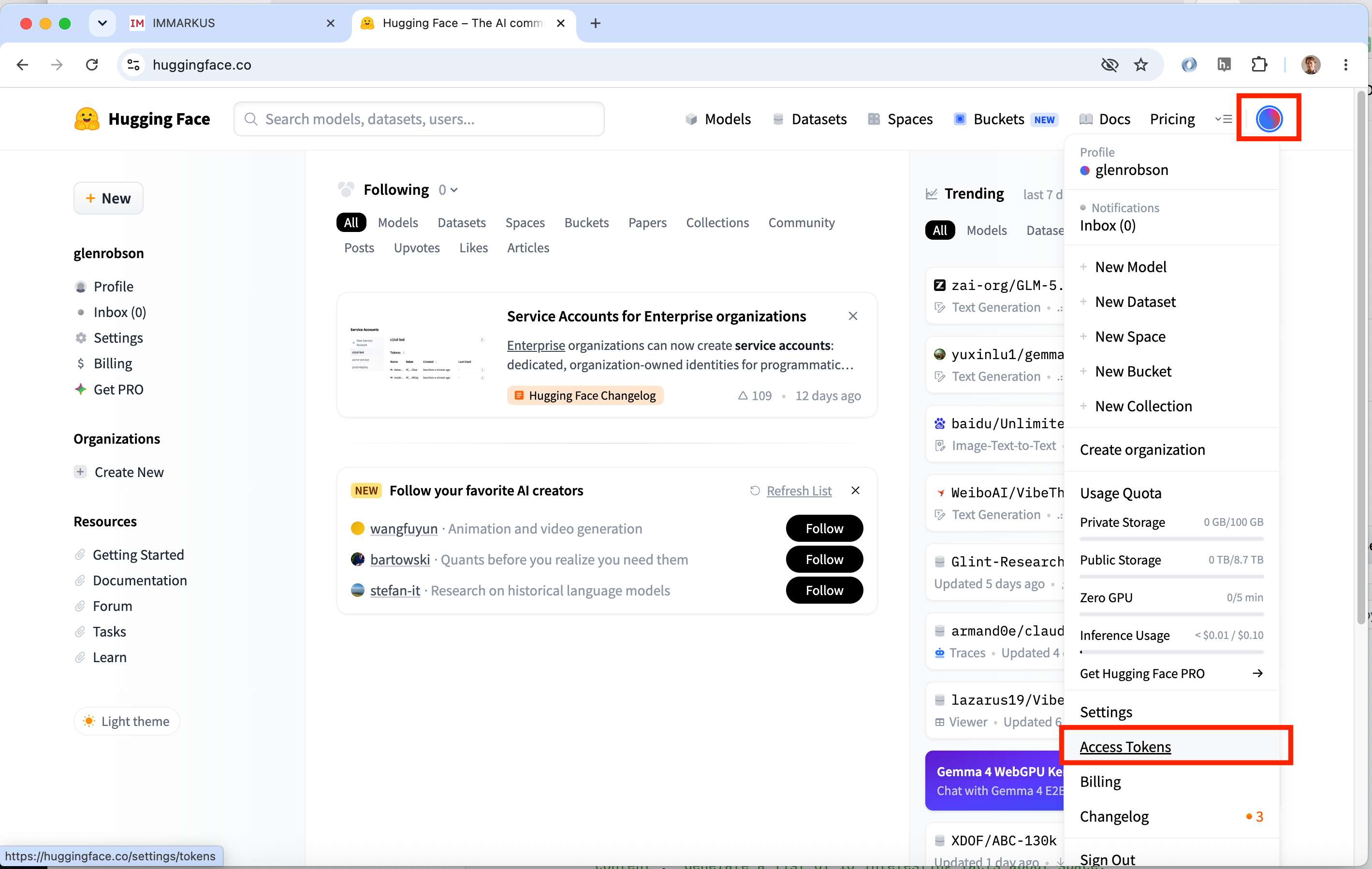Screen dimensions: 1372x869
Task: Open the user avatar menu in the navbar
Action: (1269, 118)
